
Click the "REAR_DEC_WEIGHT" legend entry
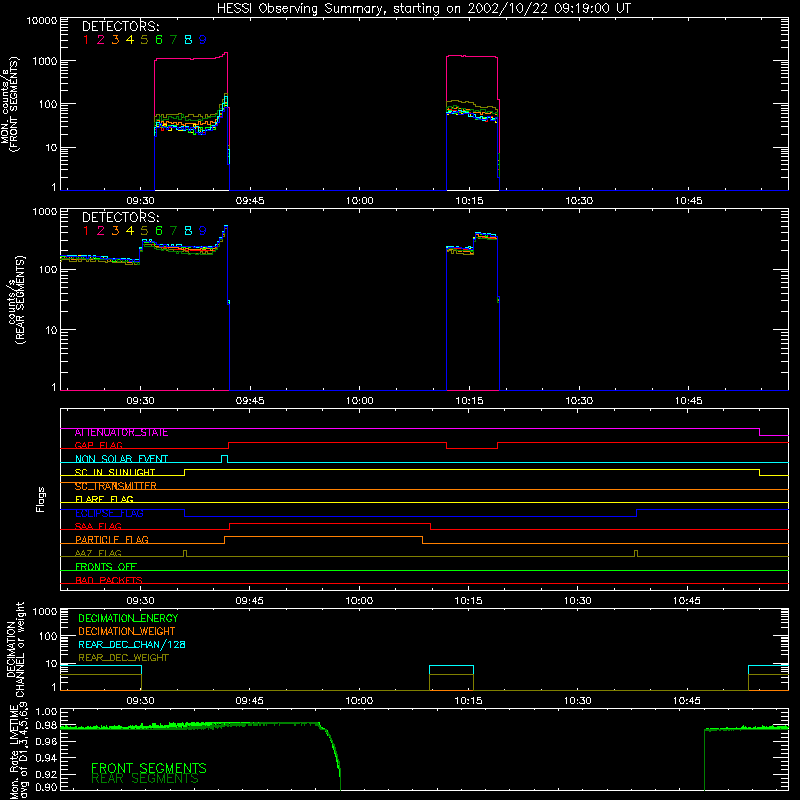123,658
